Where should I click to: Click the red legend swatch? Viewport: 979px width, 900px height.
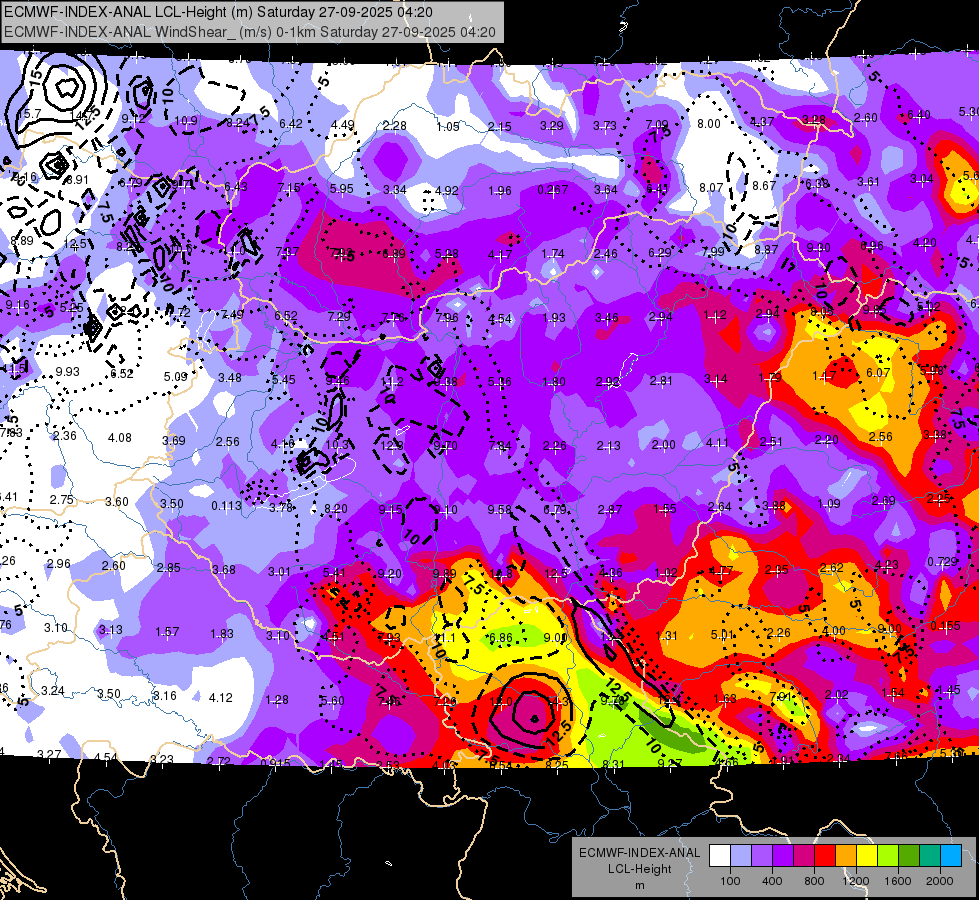825,855
